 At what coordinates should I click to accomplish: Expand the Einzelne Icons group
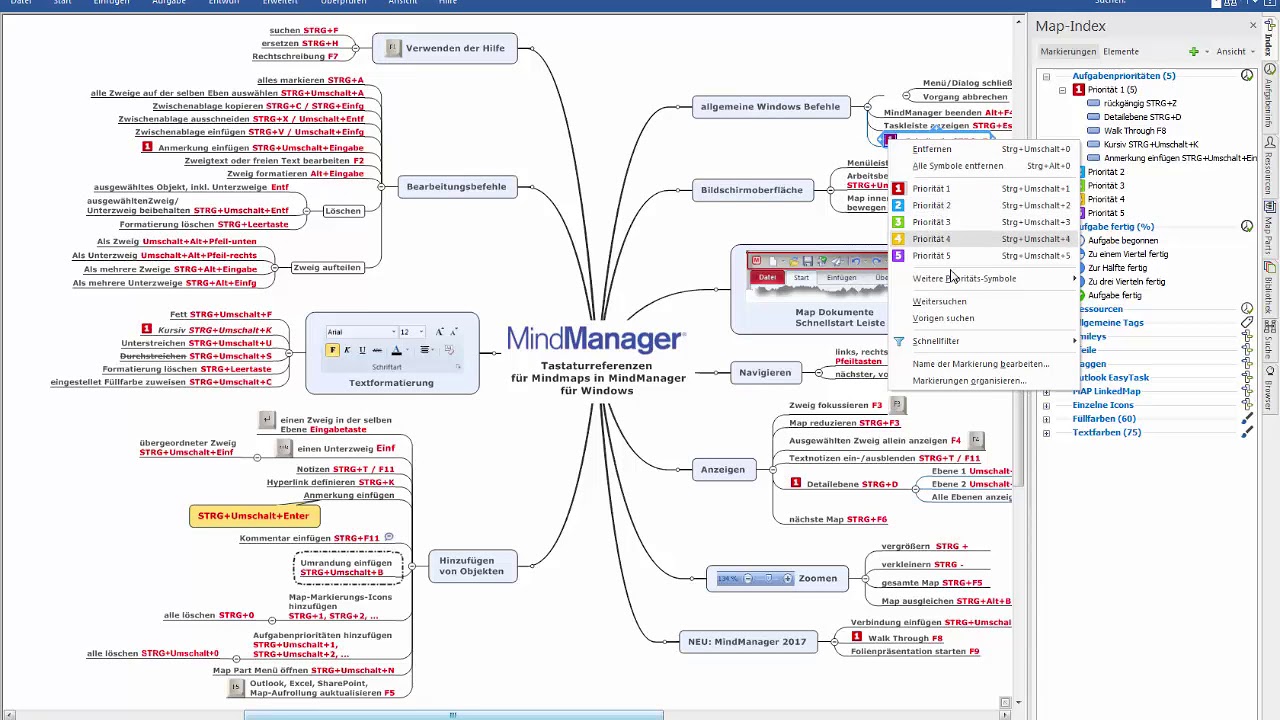pos(1046,405)
